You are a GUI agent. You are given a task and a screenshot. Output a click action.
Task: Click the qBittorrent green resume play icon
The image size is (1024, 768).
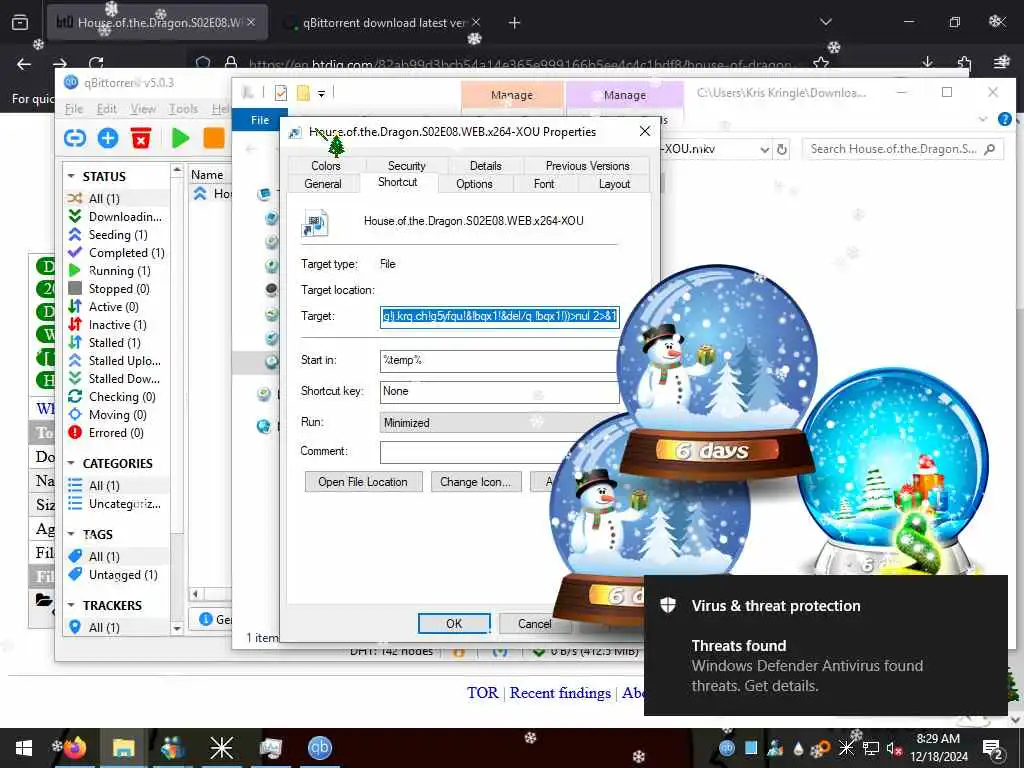pyautogui.click(x=180, y=138)
